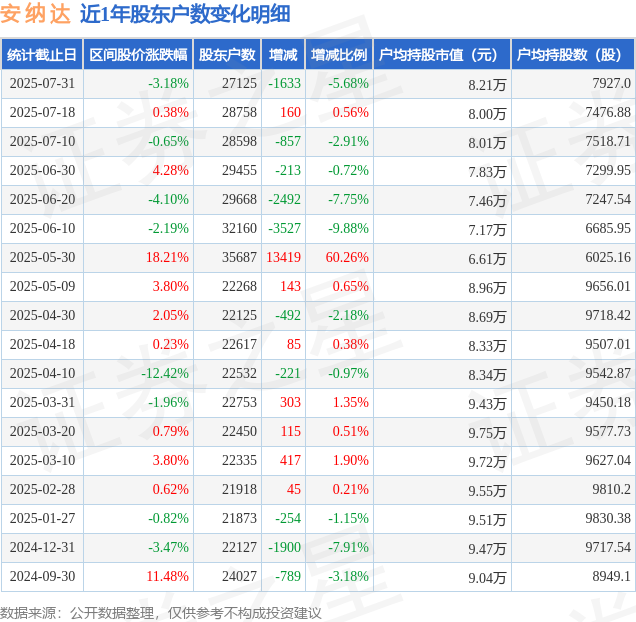636x622 pixels.
Task: Click market value 8.21万
Action: pos(487,85)
